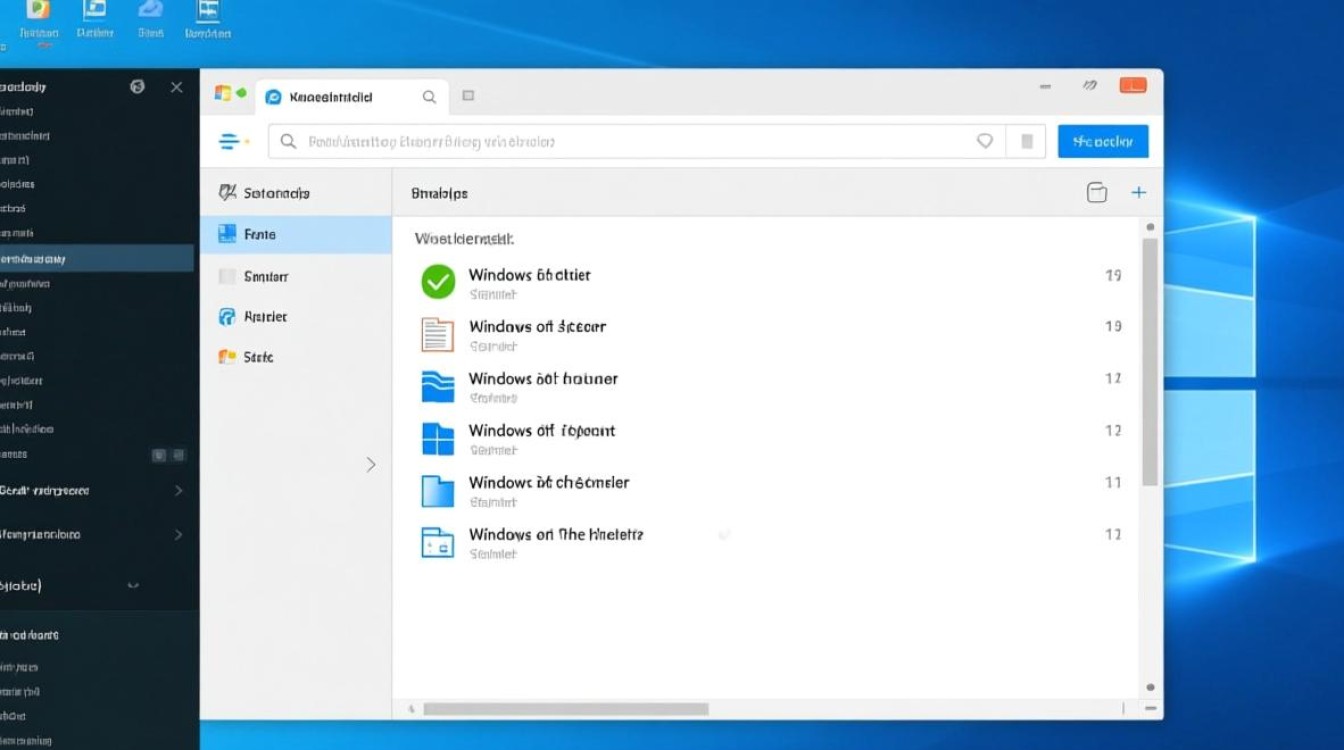Click the square window icon beside the plus

click(x=1097, y=193)
